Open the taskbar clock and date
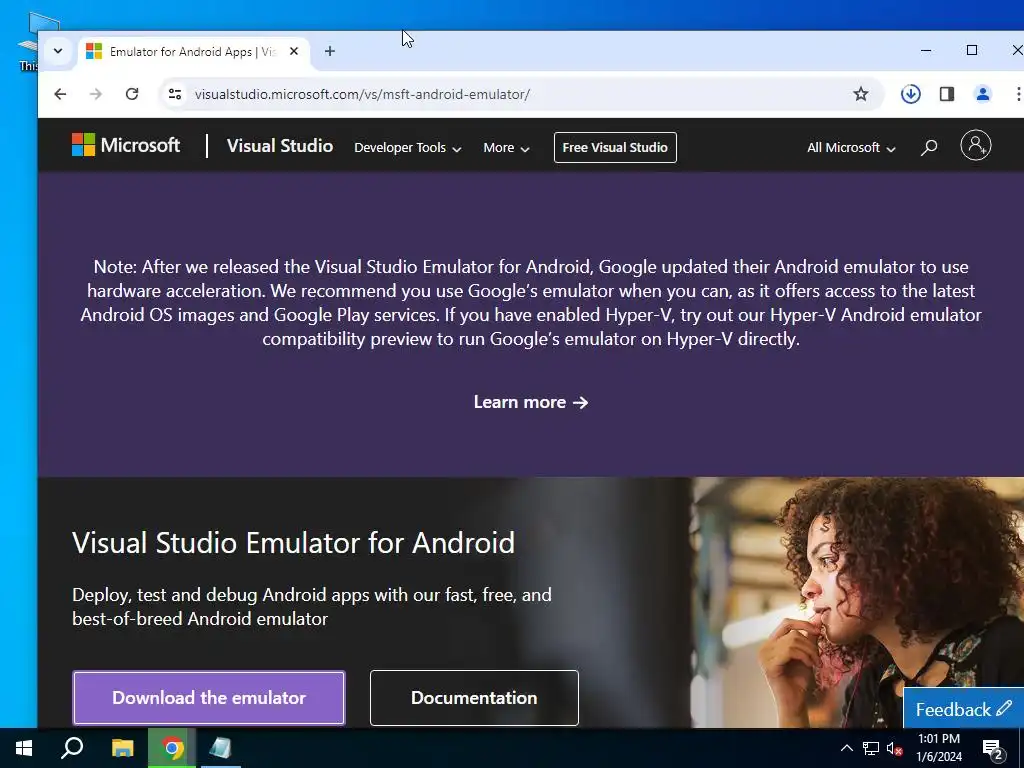The image size is (1024, 768). [939, 748]
